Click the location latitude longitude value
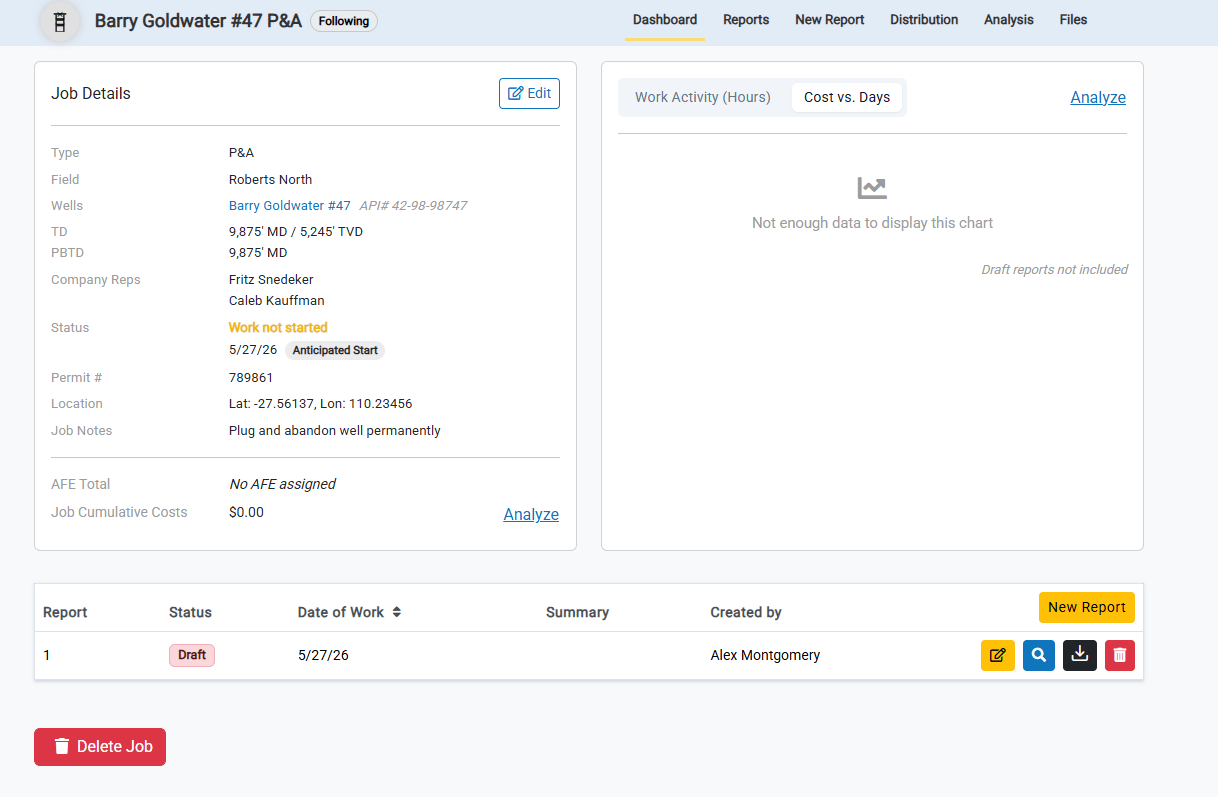Viewport: 1218px width, 797px height. [320, 404]
